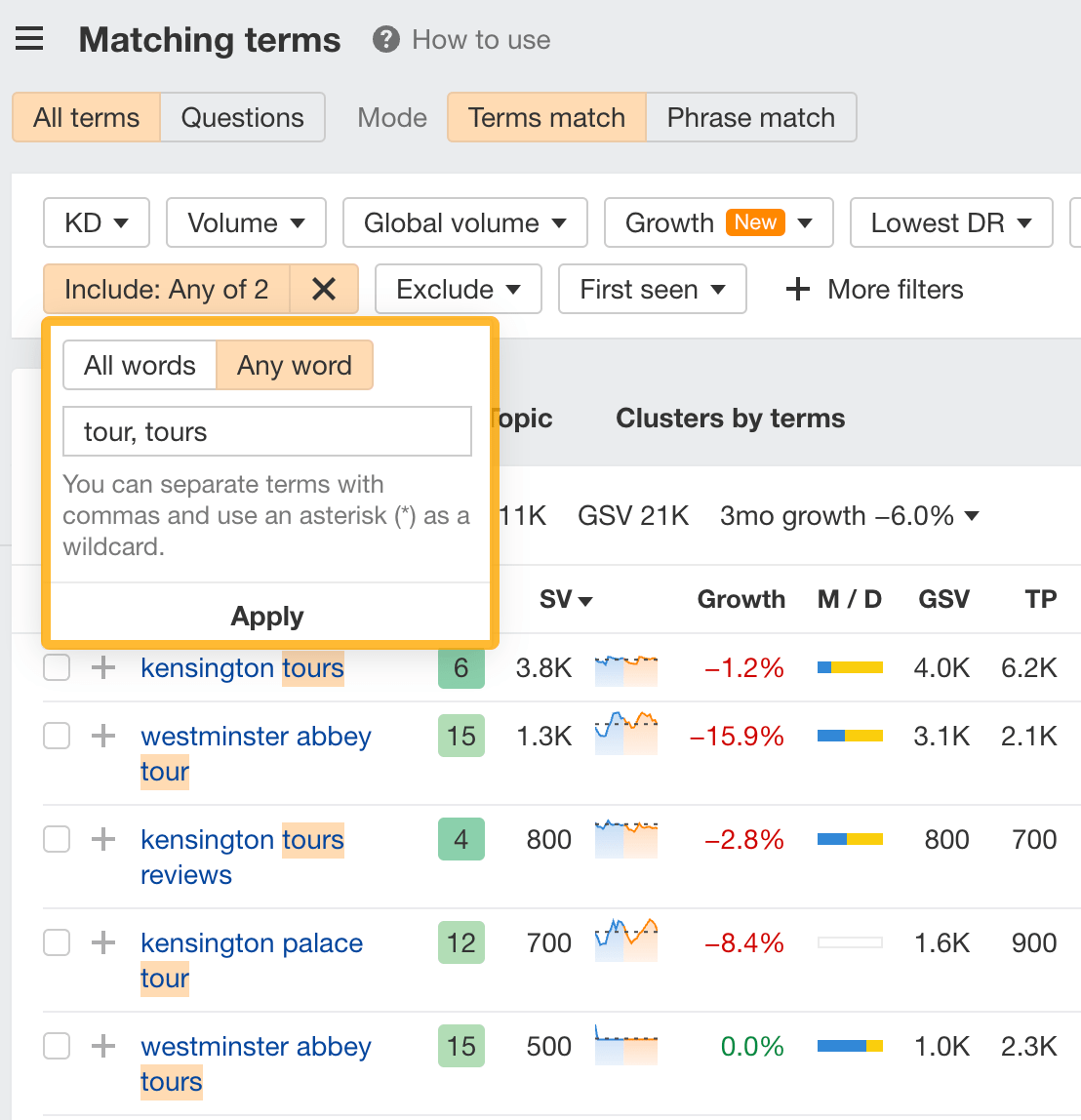The width and height of the screenshot is (1081, 1120).
Task: Click the green KD badge showing 6
Action: tap(460, 668)
